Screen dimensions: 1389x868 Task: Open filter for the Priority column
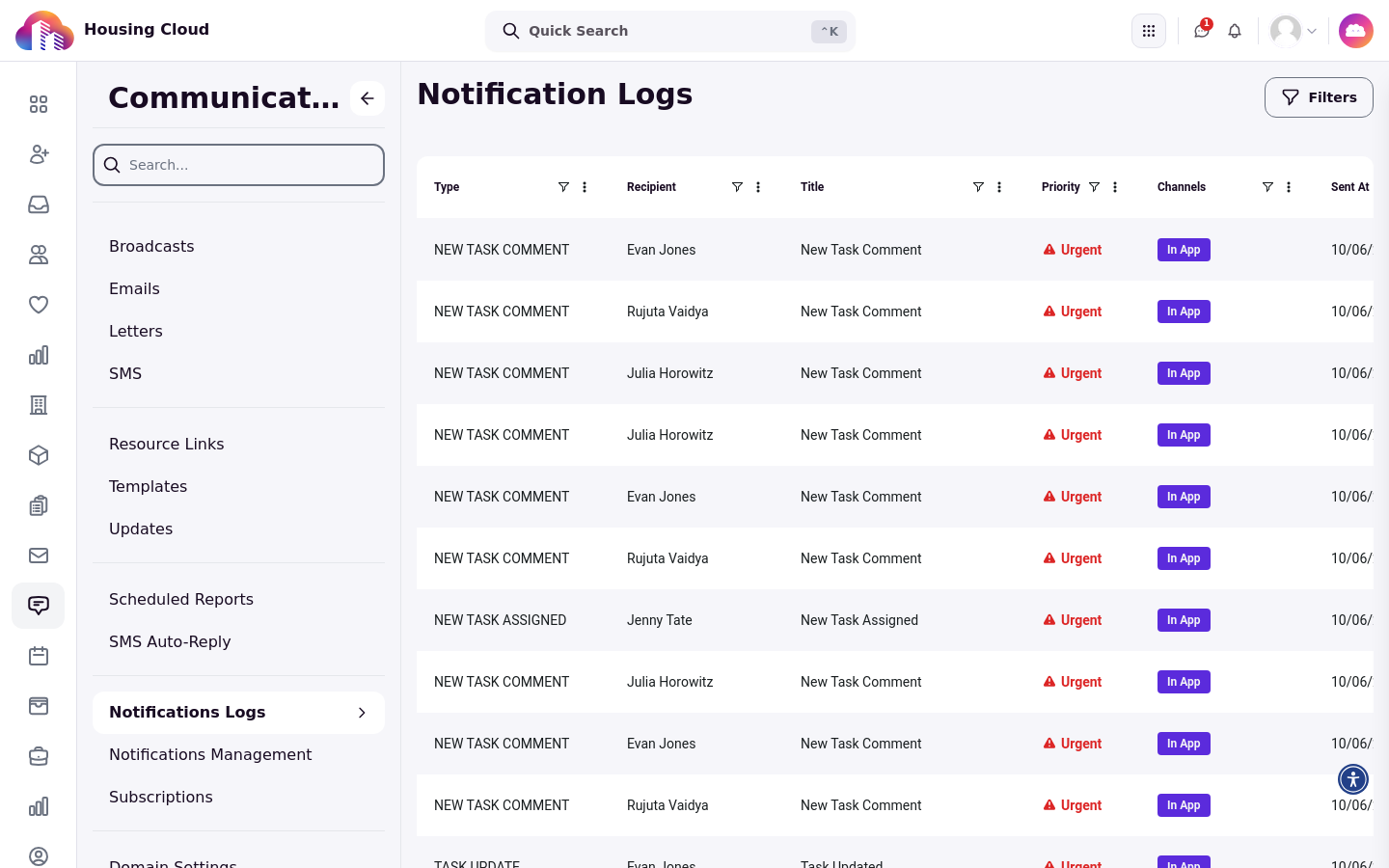coord(1094,187)
